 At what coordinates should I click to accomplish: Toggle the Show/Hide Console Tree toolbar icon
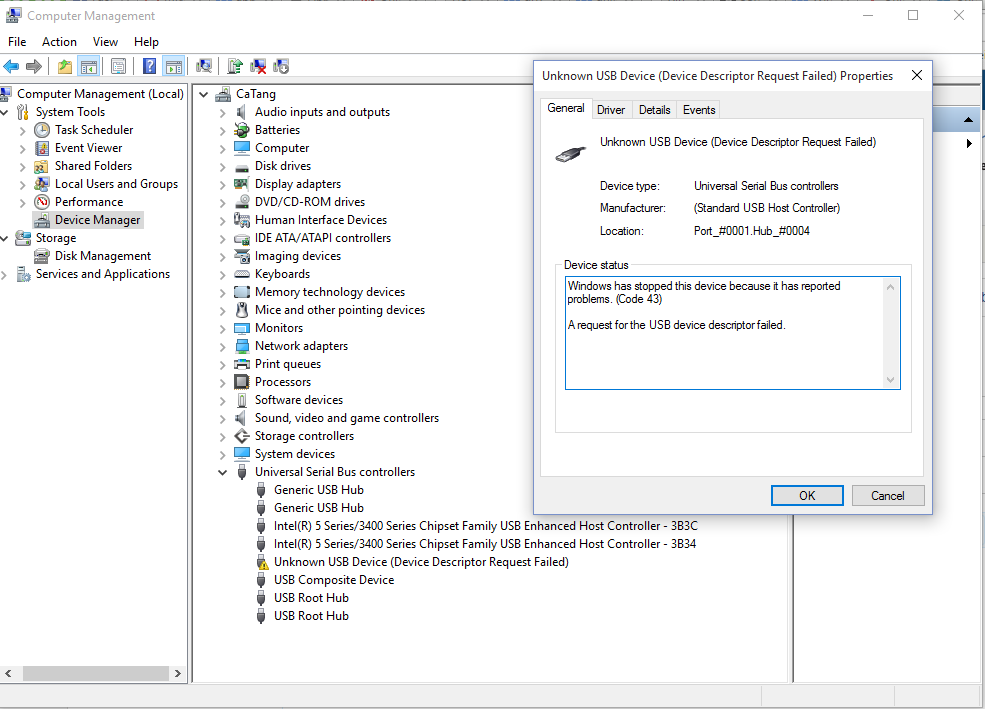89,67
